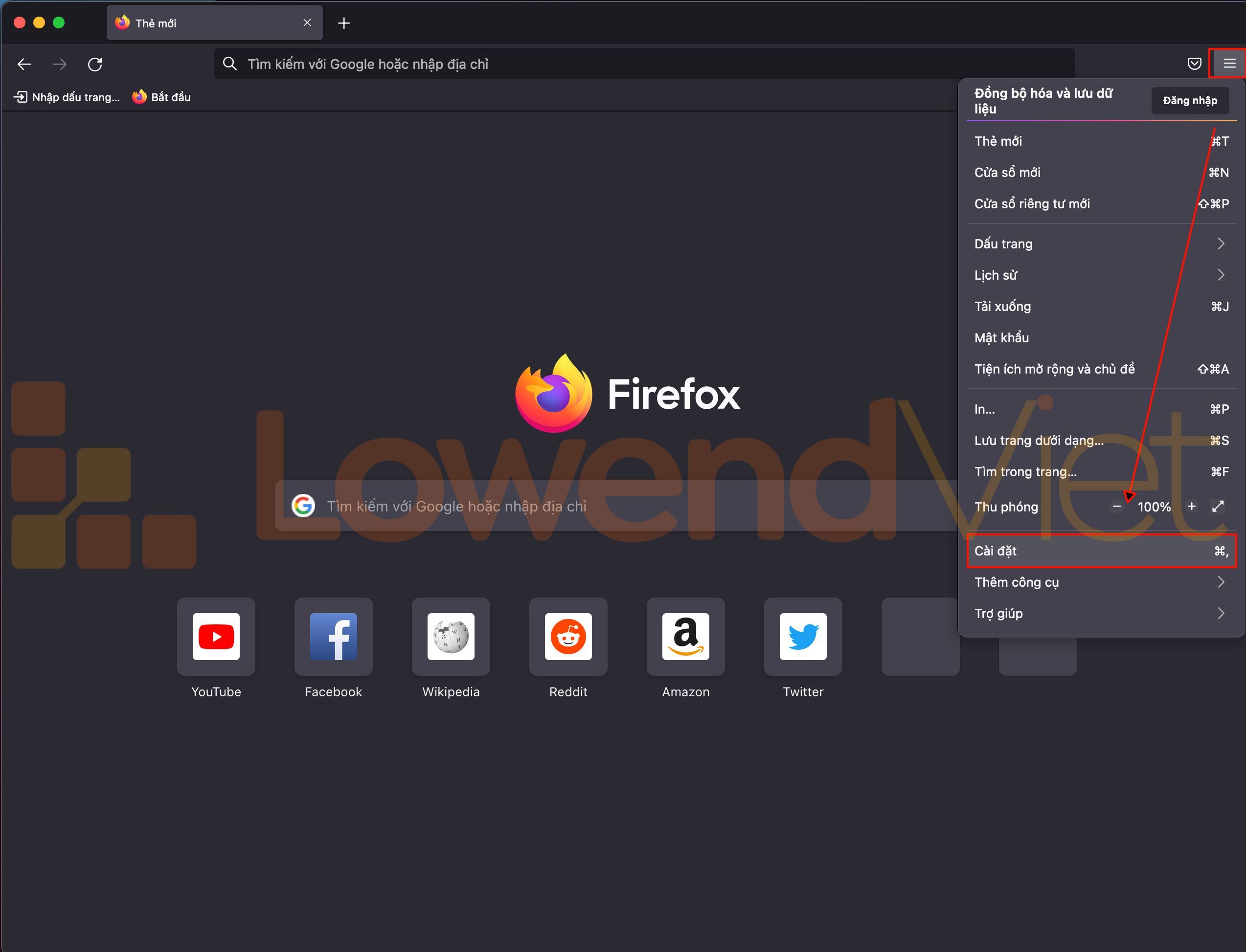This screenshot has height=952, width=1246.
Task: Enter full screen with the expand icon
Action: (1218, 506)
